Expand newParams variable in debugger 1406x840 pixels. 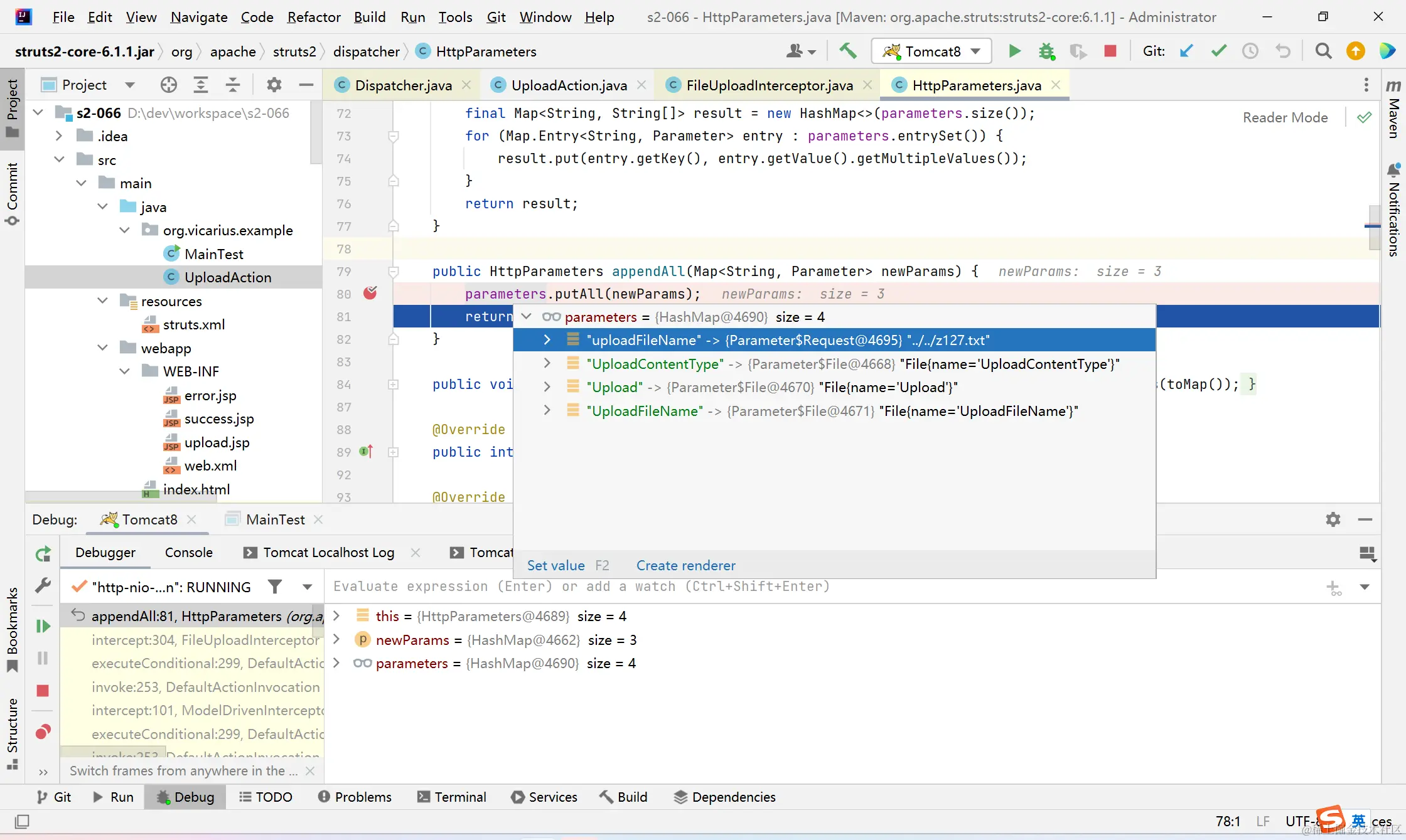(336, 639)
